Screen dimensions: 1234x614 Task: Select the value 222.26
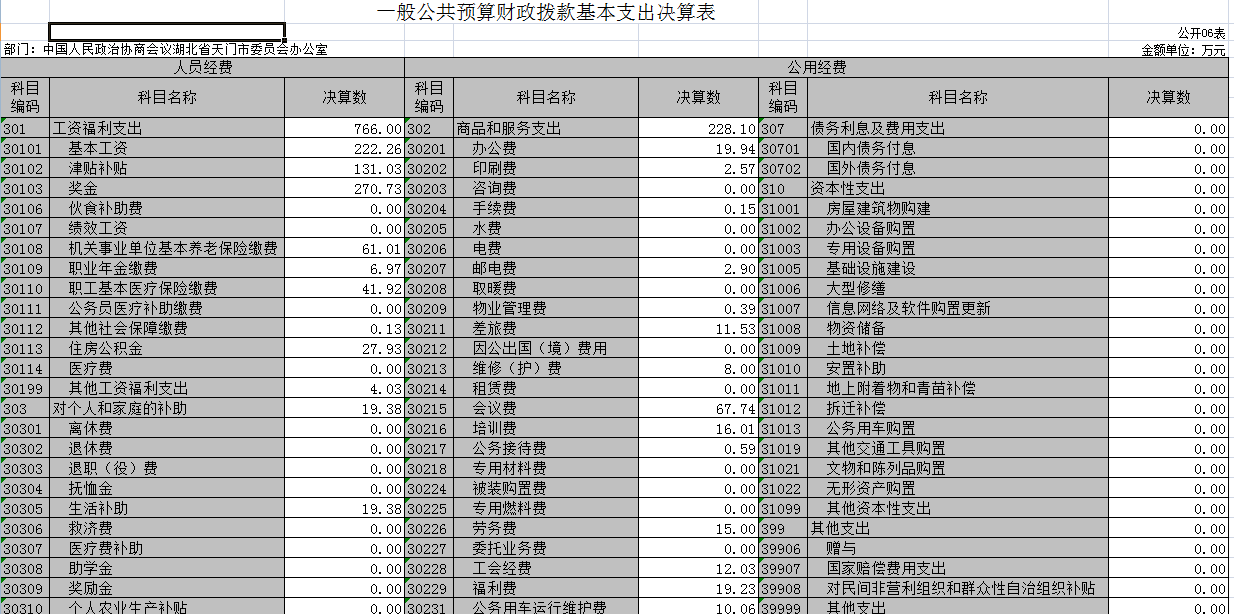[345, 149]
